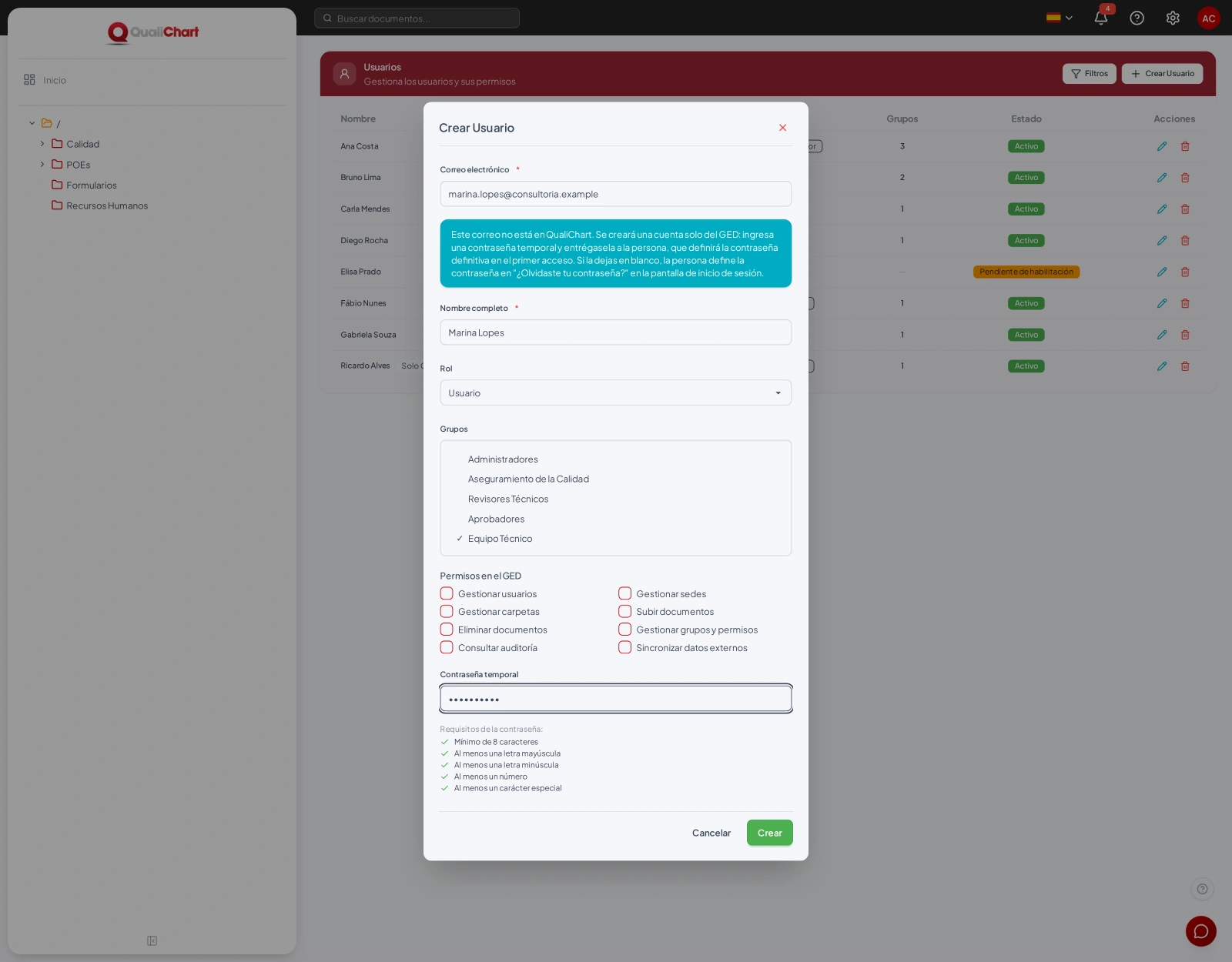Delete Carla Mendes with trash icon

pos(1185,209)
